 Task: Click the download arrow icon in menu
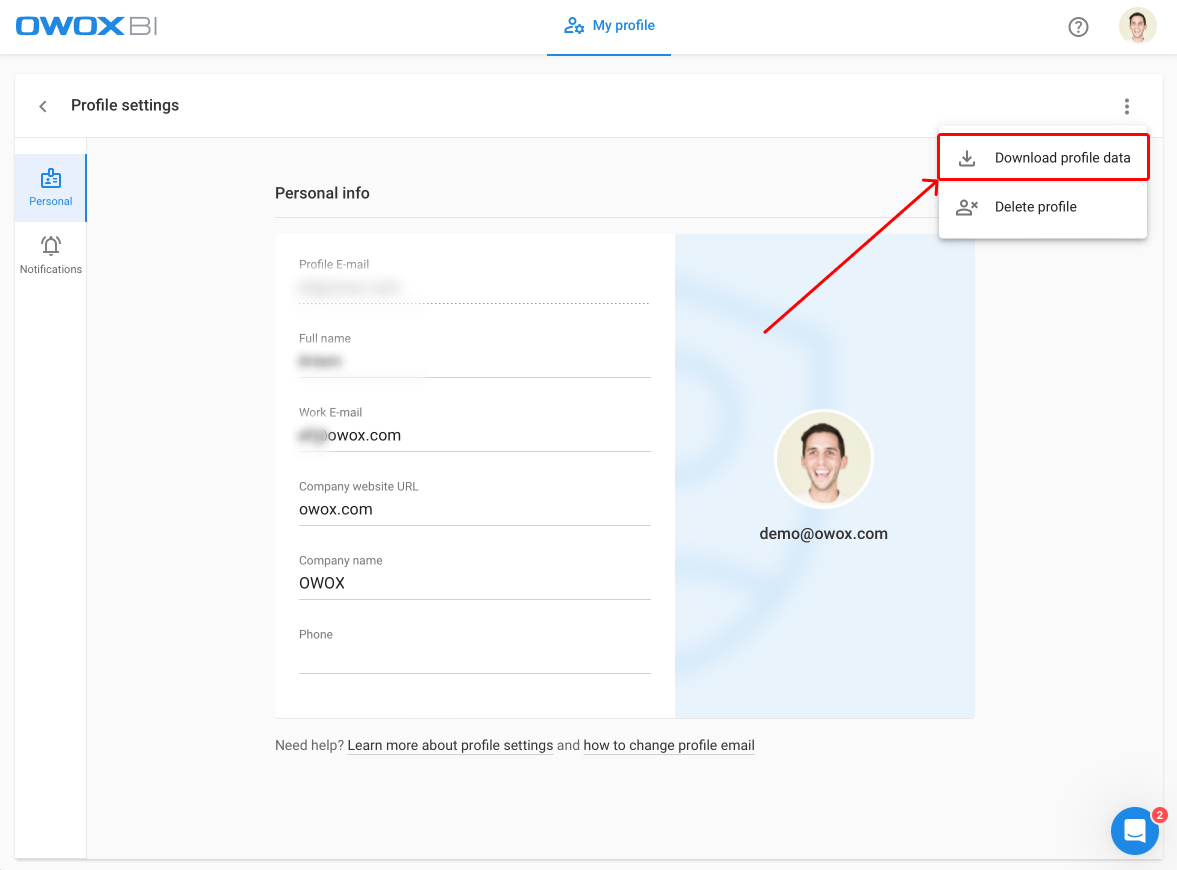tap(967, 158)
